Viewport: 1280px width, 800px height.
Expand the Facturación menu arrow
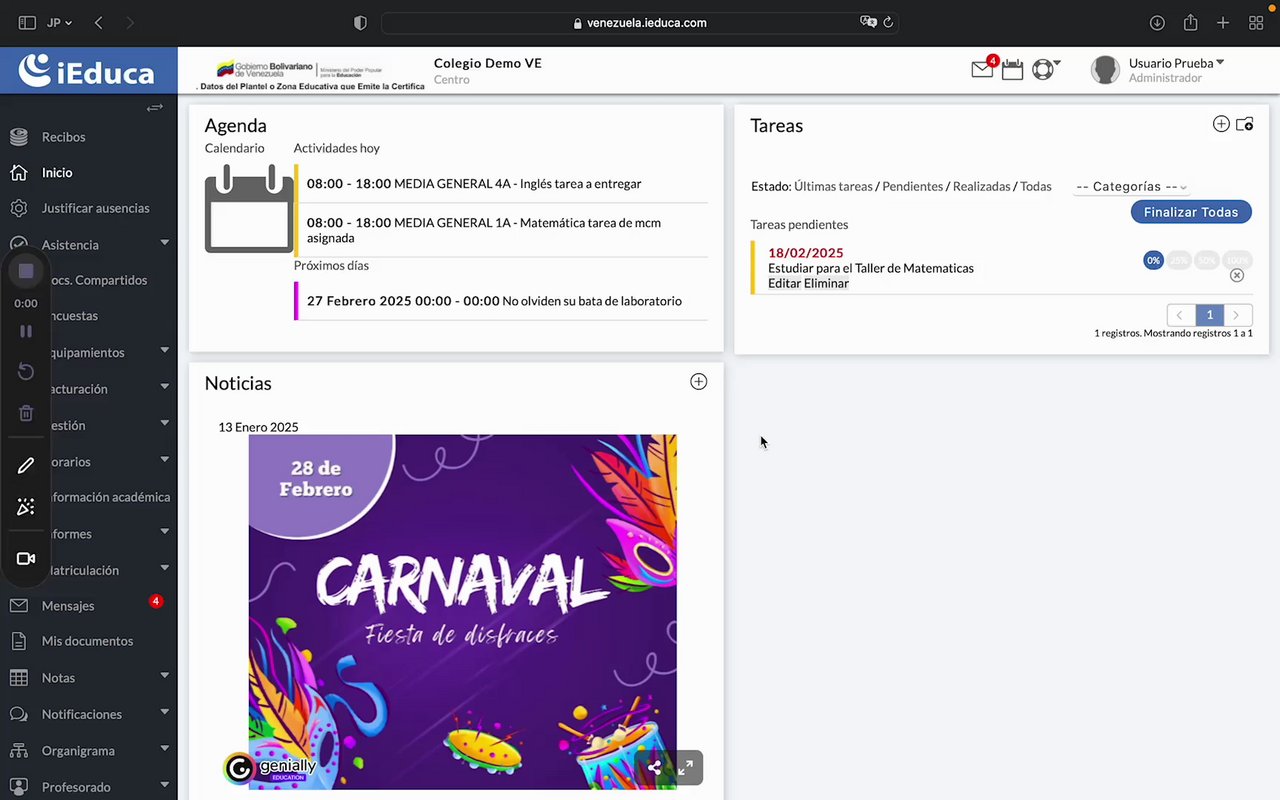165,388
